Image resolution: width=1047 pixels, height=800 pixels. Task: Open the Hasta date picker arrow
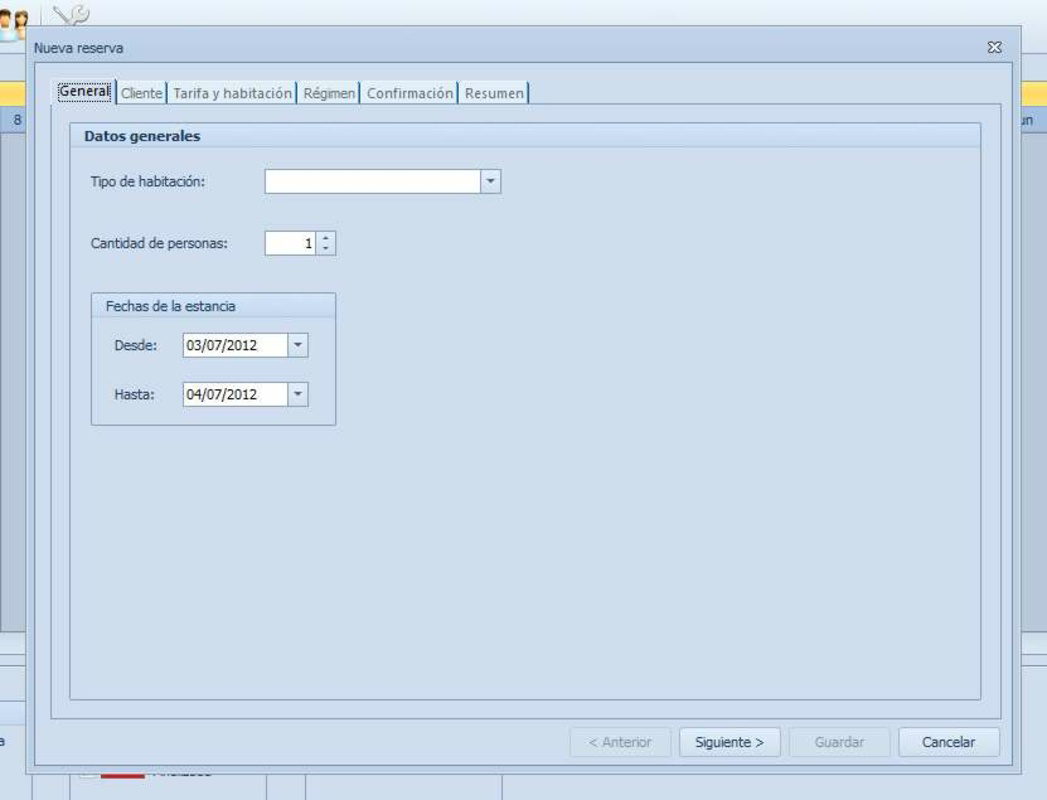coord(298,394)
